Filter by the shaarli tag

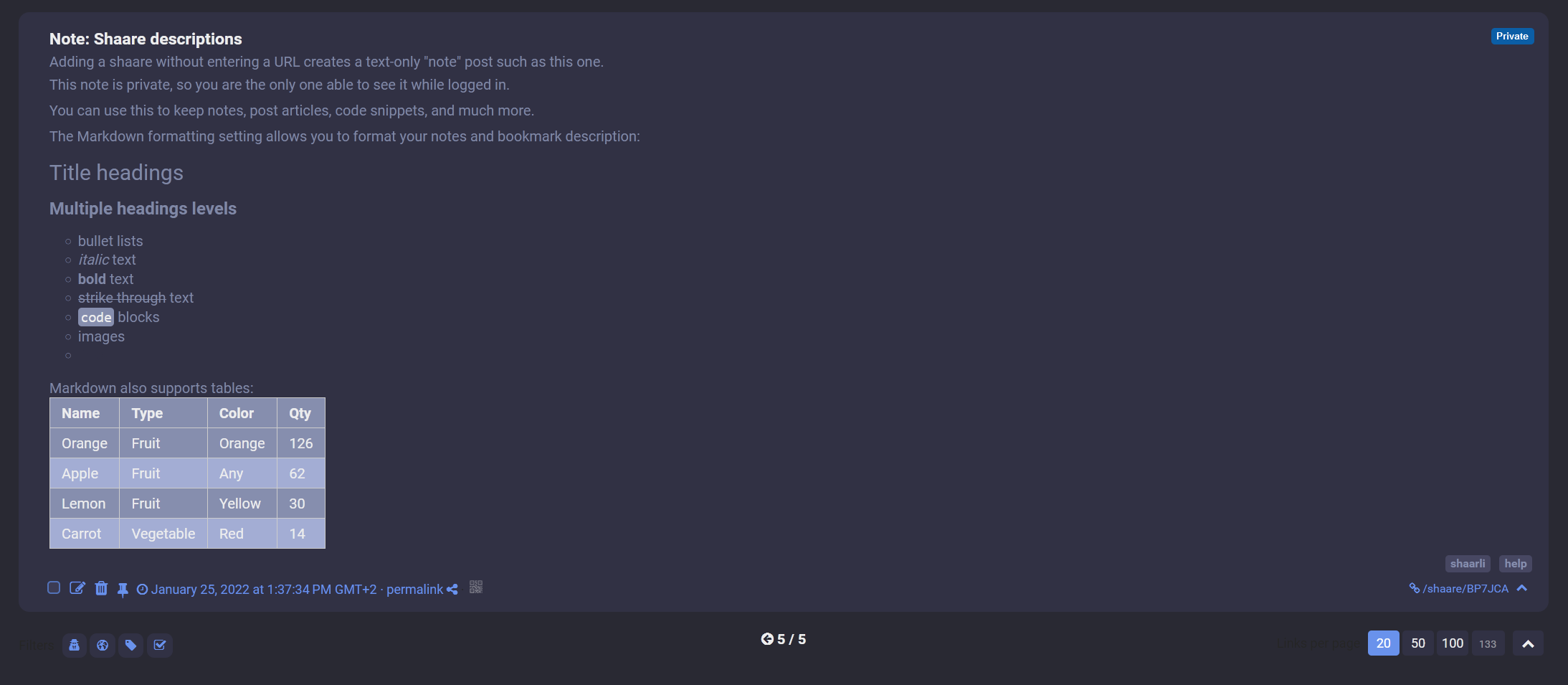(x=1468, y=564)
